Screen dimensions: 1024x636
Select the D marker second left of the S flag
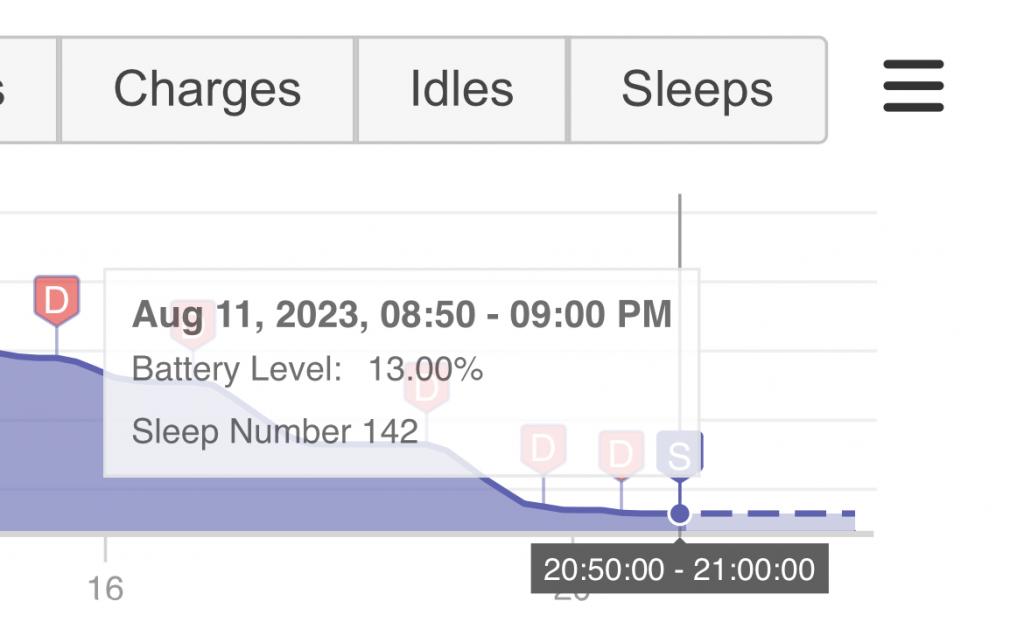click(x=543, y=449)
